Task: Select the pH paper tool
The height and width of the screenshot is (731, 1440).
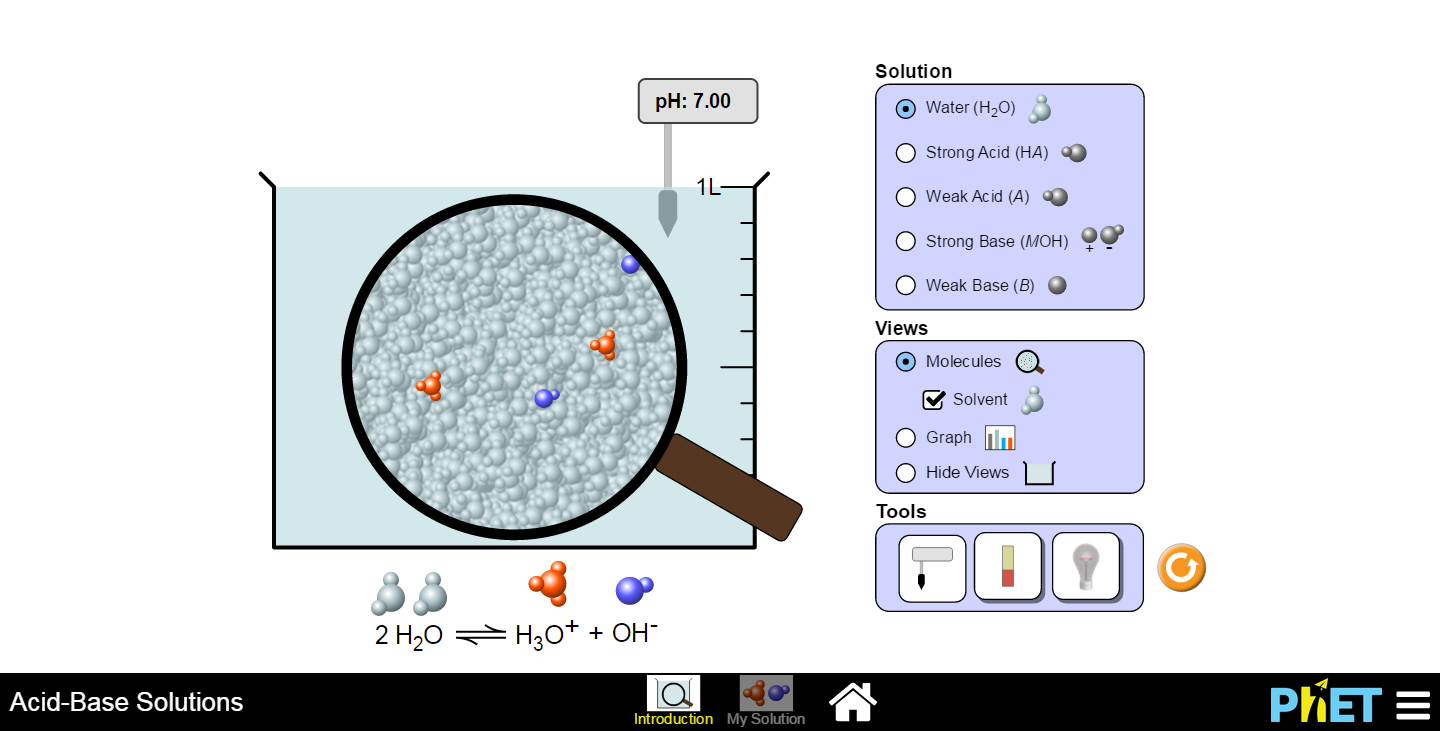Action: coord(1008,567)
